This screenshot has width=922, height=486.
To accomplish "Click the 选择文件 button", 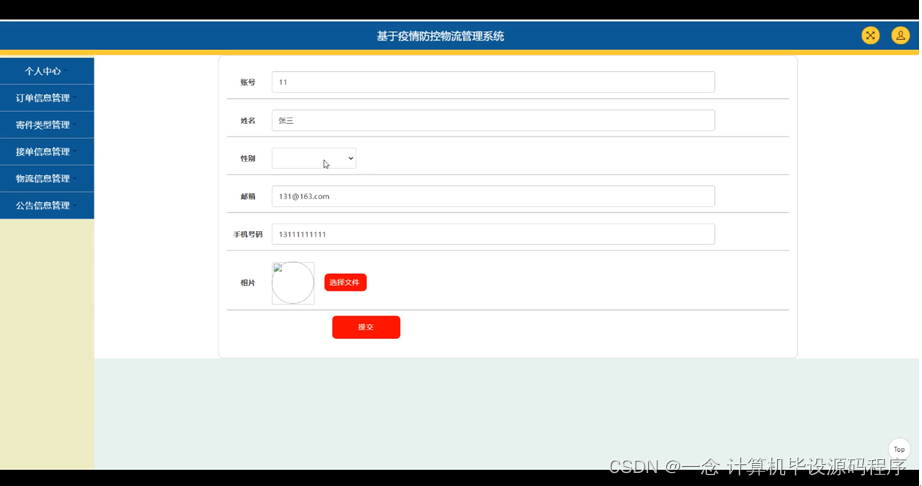I will click(345, 282).
